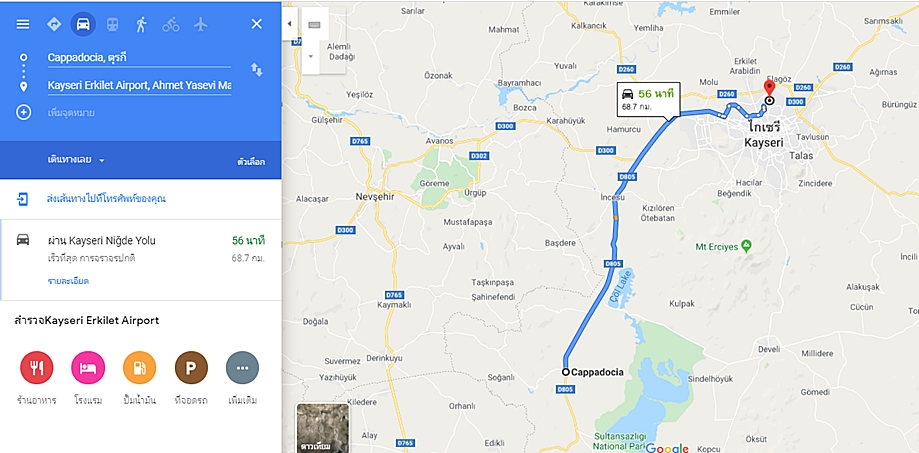Screen dimensions: 919x453
Task: Swap origin and destination points
Action: [257, 70]
